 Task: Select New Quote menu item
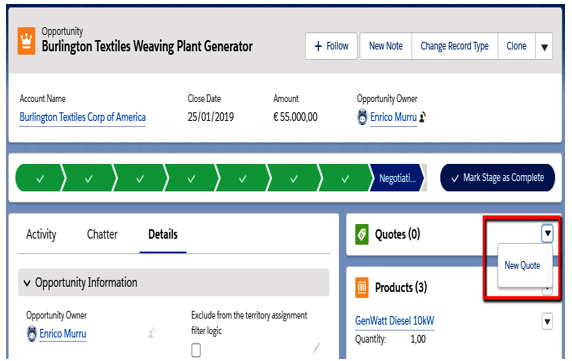coord(522,265)
